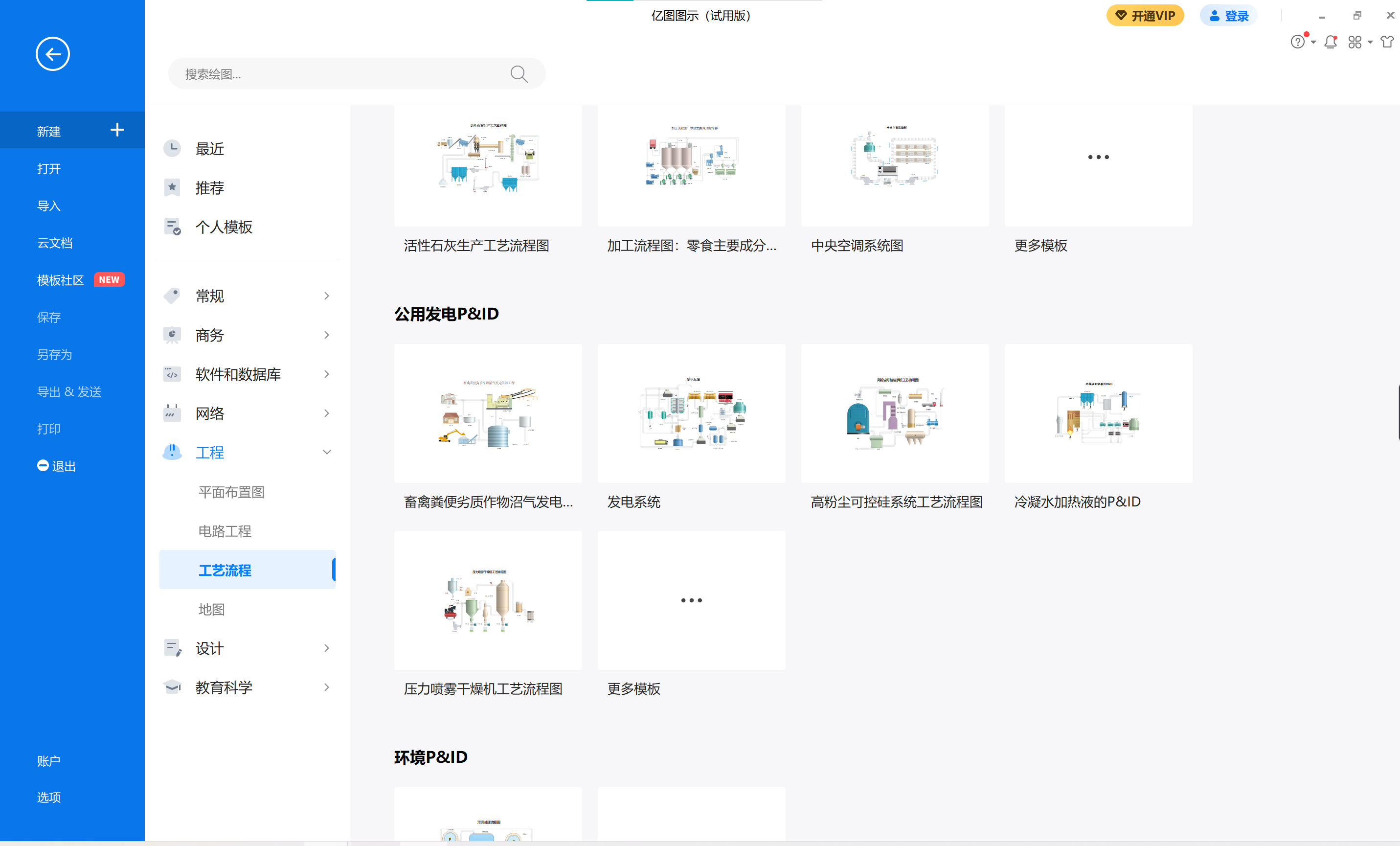Expand the 设计 category chevron
1400x846 pixels.
(x=327, y=648)
